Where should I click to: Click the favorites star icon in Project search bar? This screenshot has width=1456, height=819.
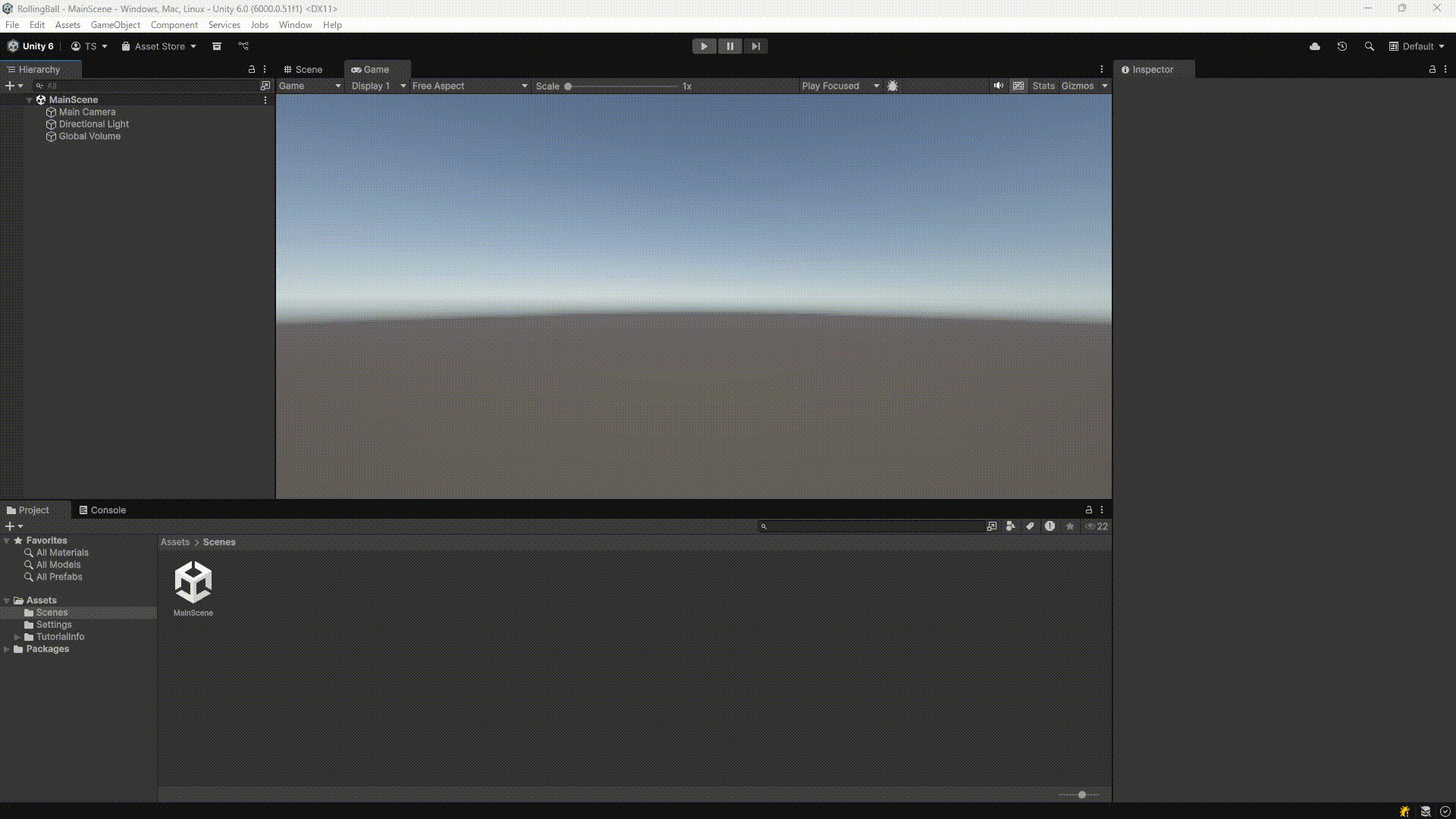(1068, 526)
